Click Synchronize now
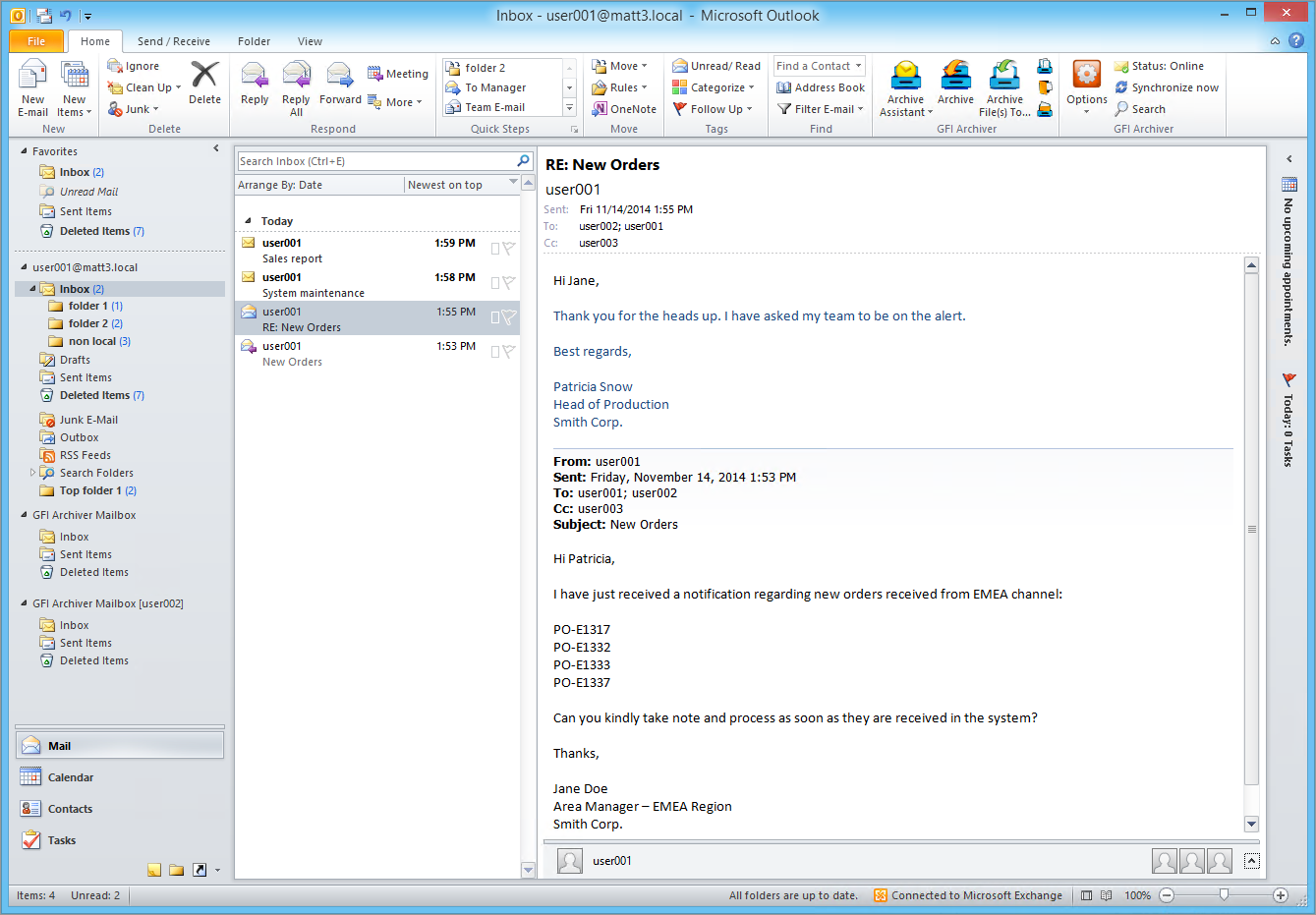The image size is (1316, 915). click(x=1167, y=87)
